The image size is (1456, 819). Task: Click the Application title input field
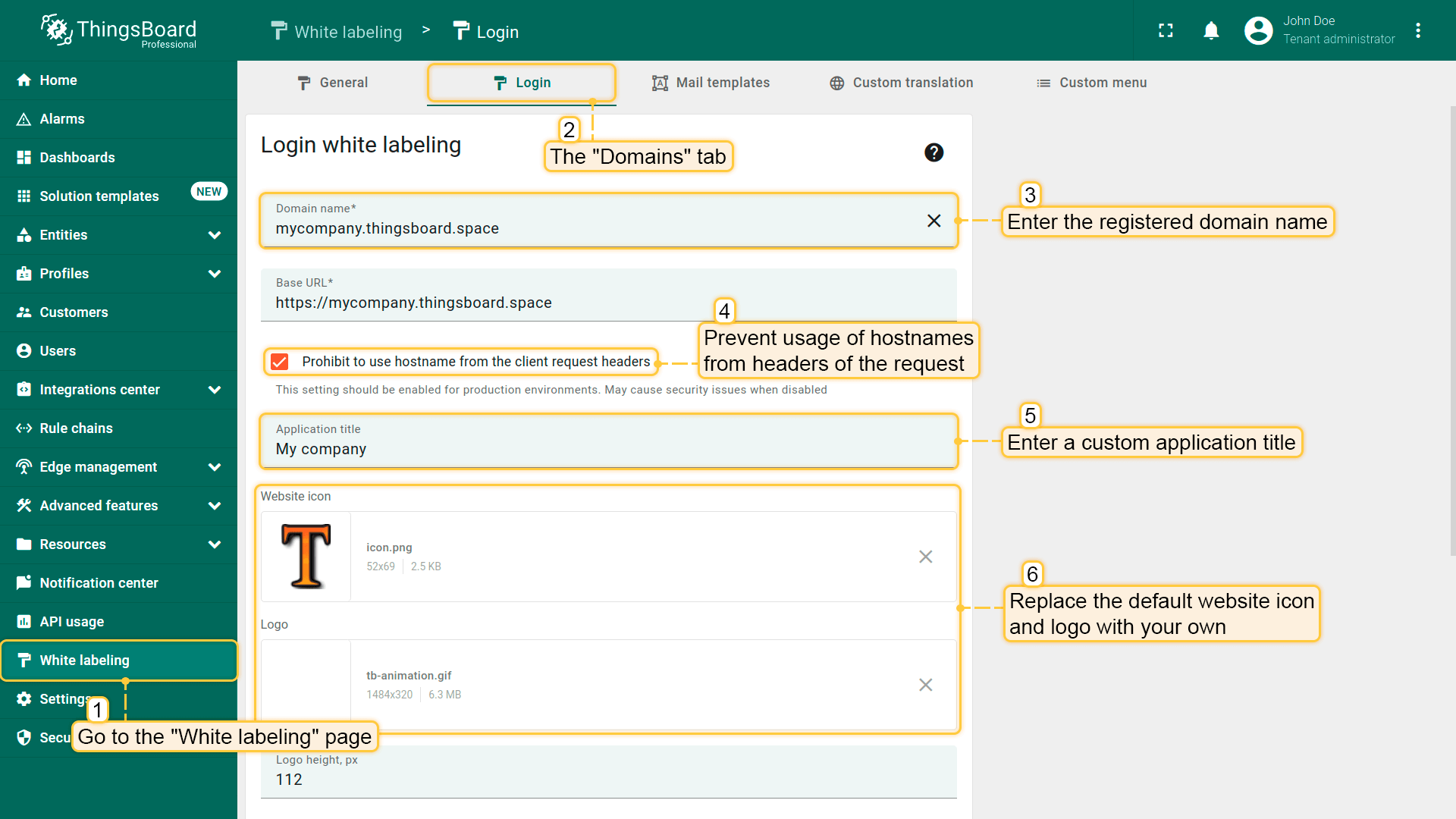607,449
